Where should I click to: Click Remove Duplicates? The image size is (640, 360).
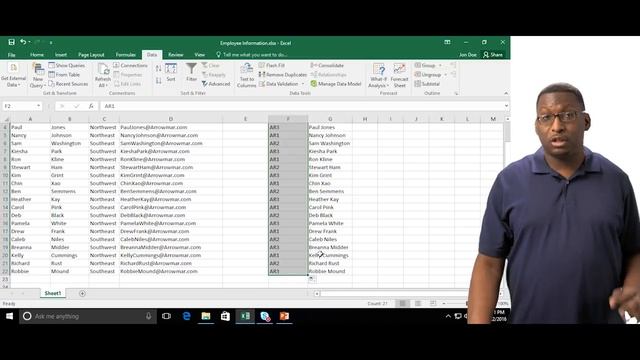(x=282, y=75)
